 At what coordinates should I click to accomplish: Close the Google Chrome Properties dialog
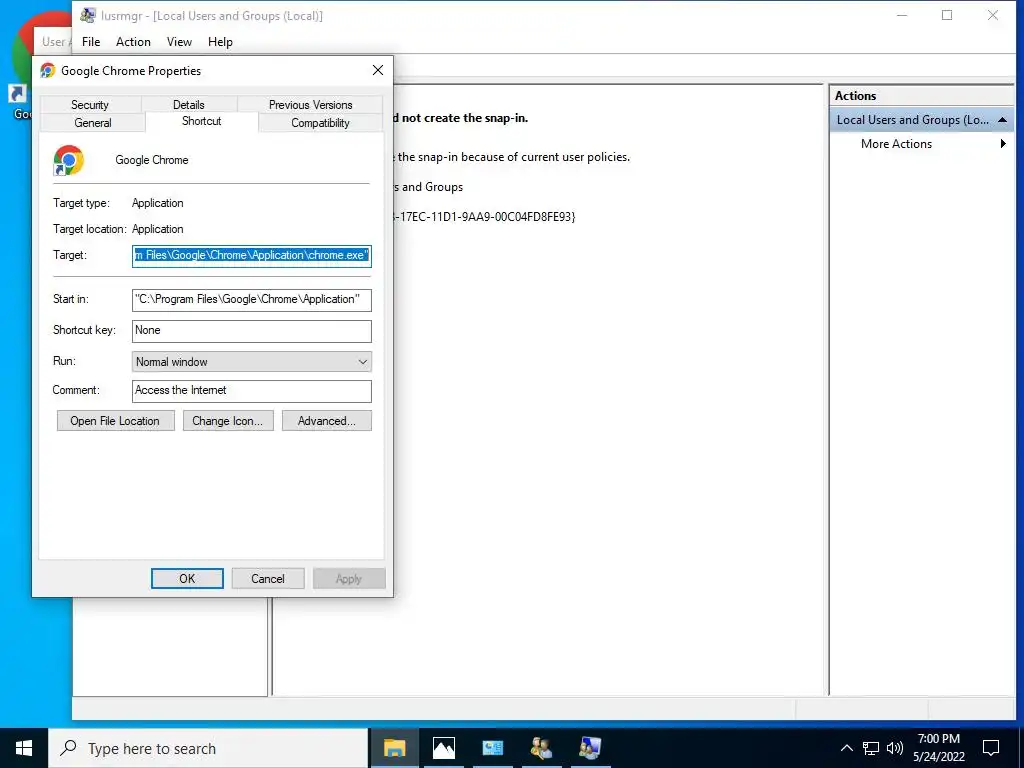[x=377, y=70]
